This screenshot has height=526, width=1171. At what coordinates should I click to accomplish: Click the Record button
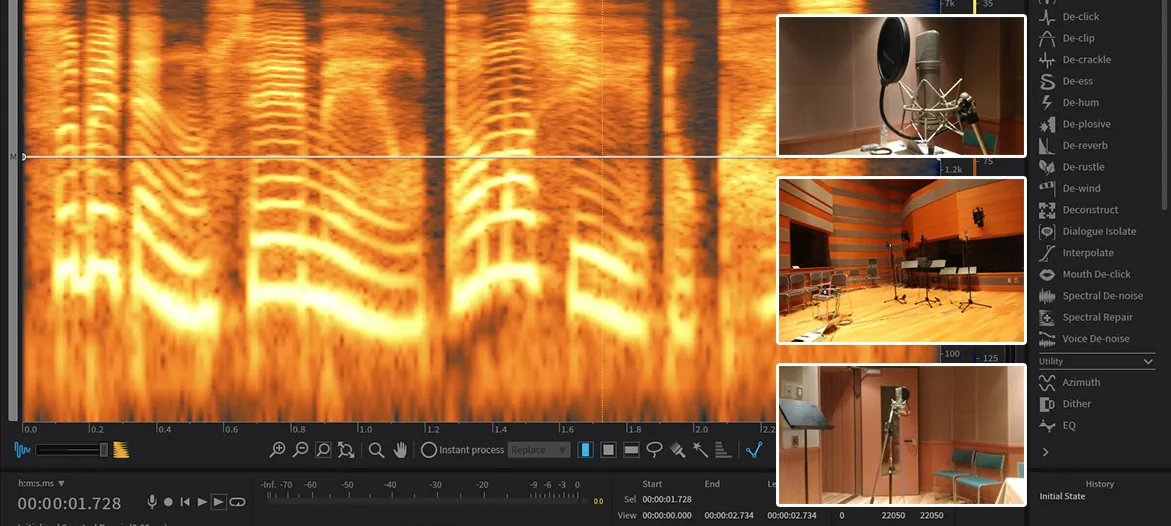pyautogui.click(x=169, y=502)
